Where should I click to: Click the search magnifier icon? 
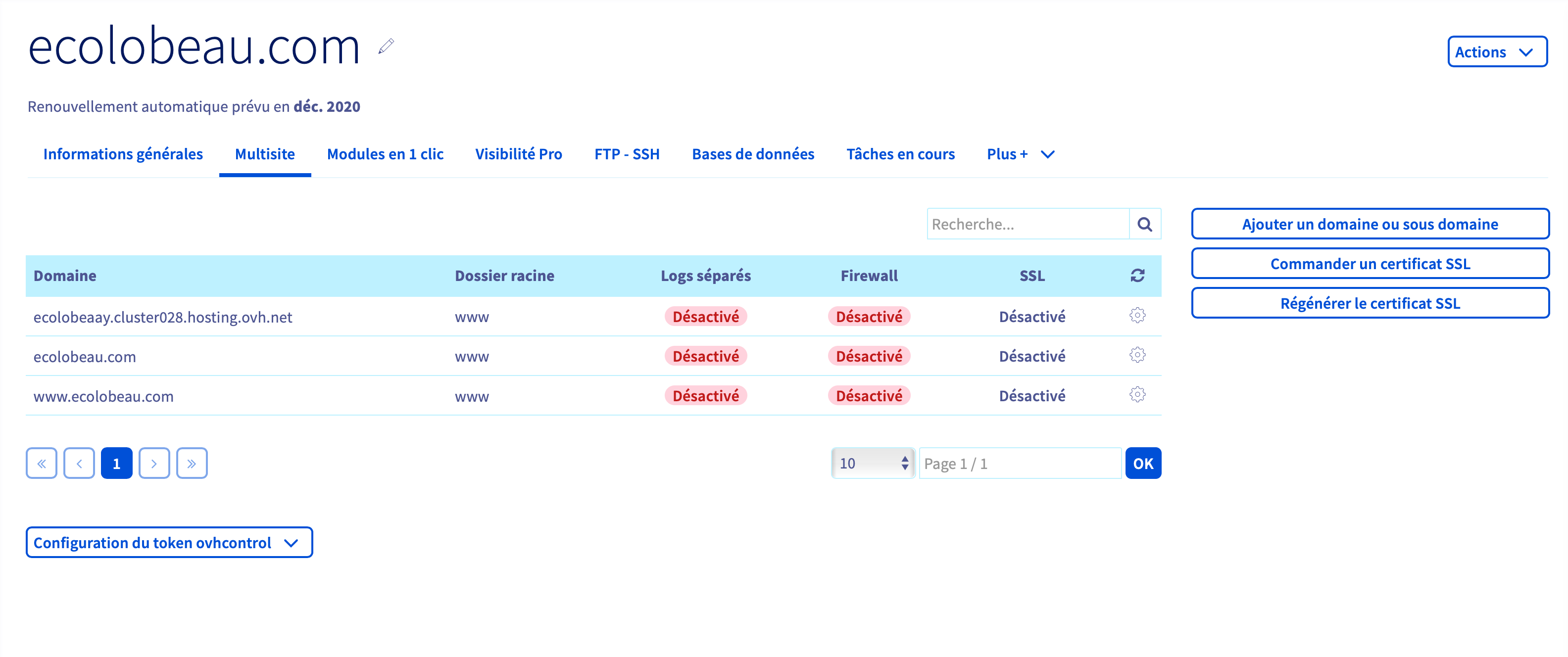coord(1145,224)
